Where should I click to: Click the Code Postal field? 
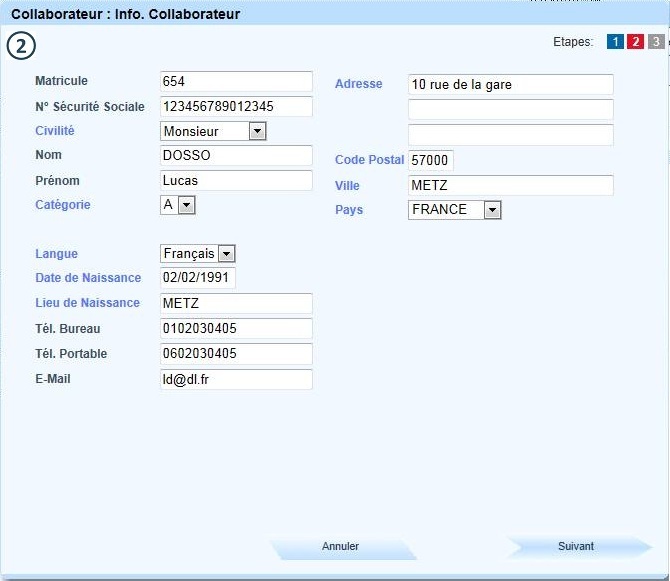(431, 161)
